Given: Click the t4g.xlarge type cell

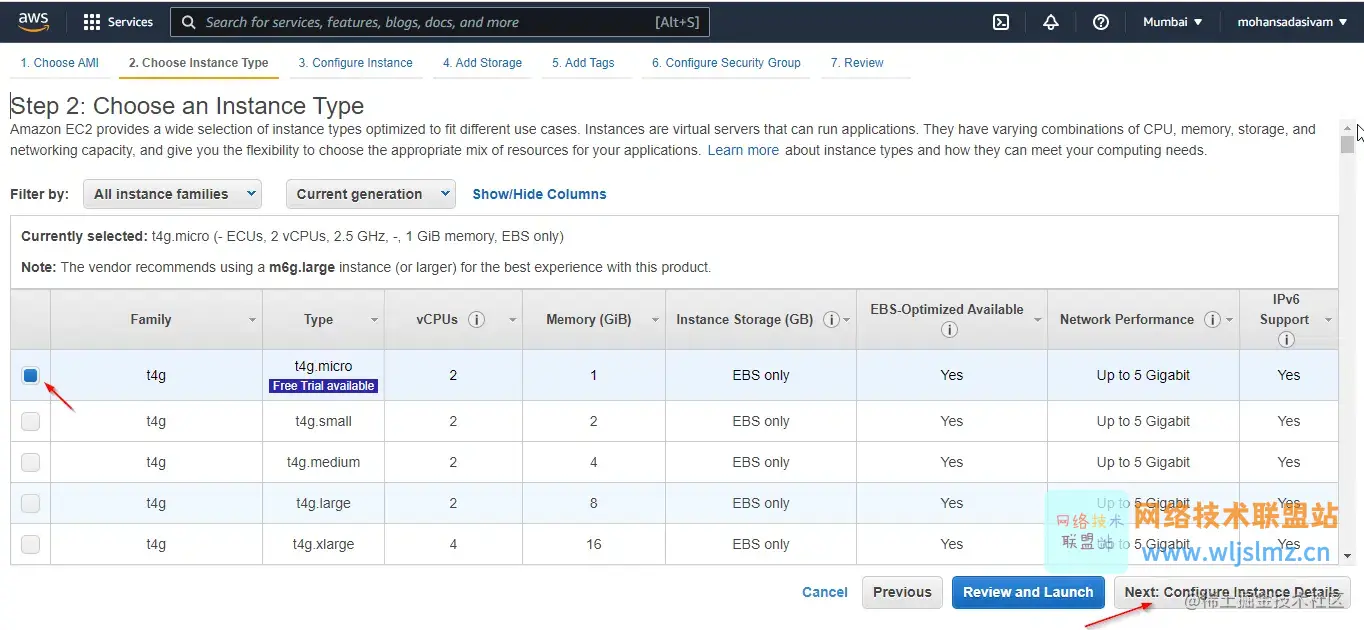Looking at the screenshot, I should coord(324,545).
